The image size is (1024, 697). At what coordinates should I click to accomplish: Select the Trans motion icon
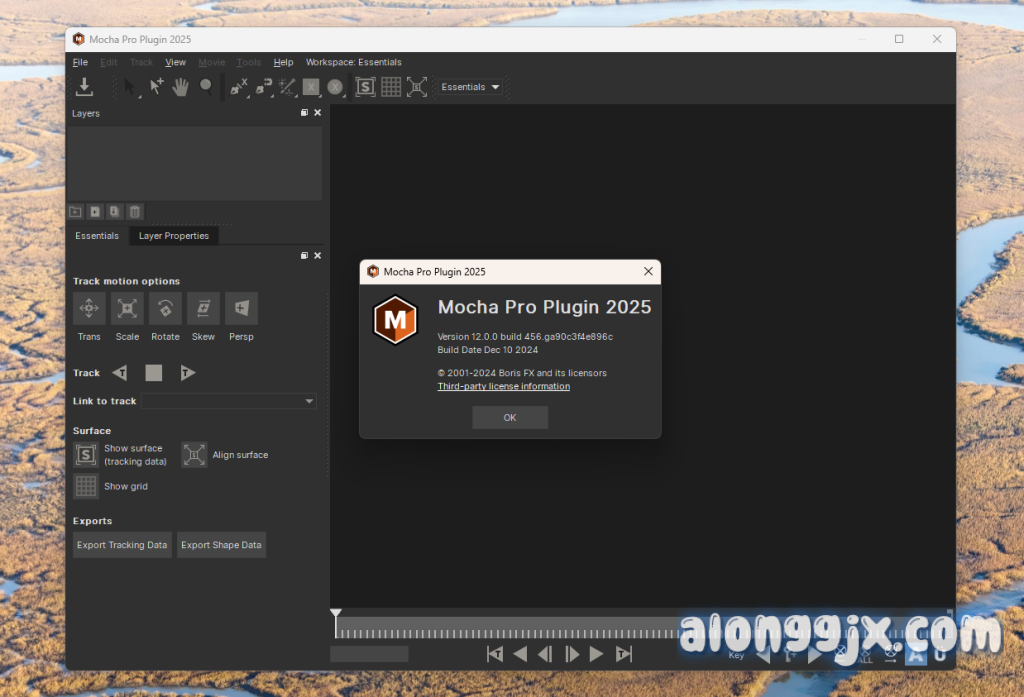[89, 308]
